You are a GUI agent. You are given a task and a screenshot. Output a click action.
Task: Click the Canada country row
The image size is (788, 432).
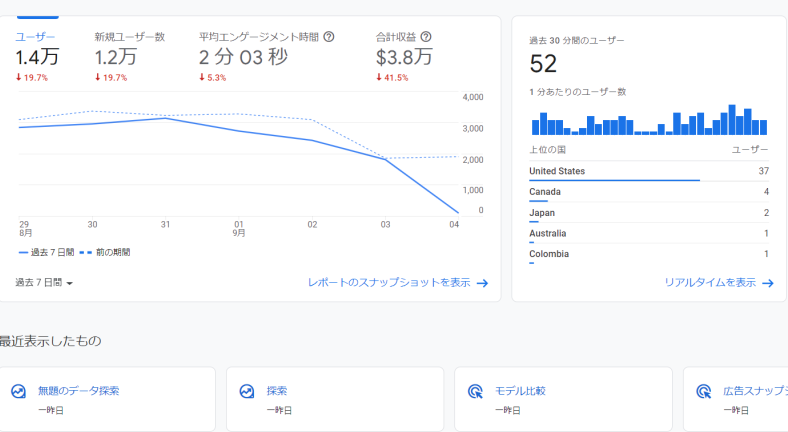click(x=648, y=192)
